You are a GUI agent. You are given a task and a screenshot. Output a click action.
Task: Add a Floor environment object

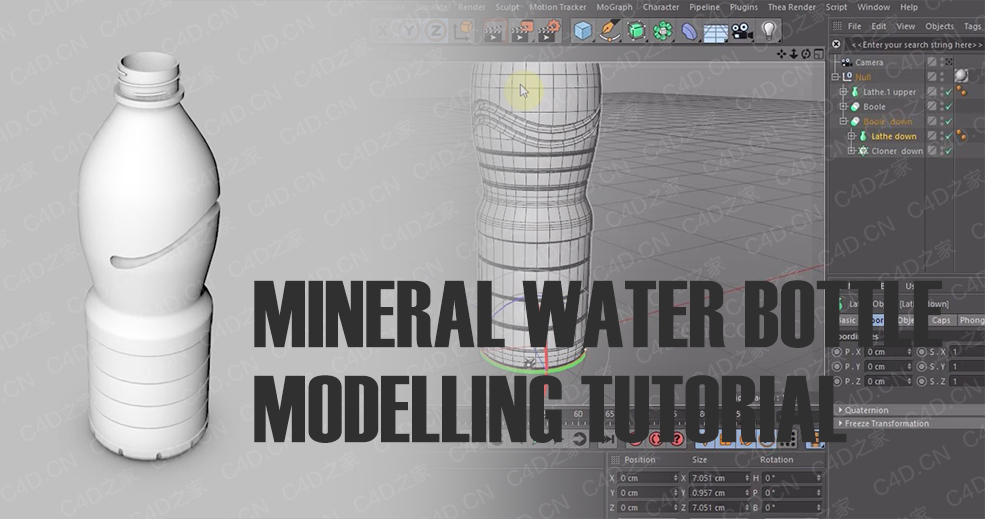715,31
